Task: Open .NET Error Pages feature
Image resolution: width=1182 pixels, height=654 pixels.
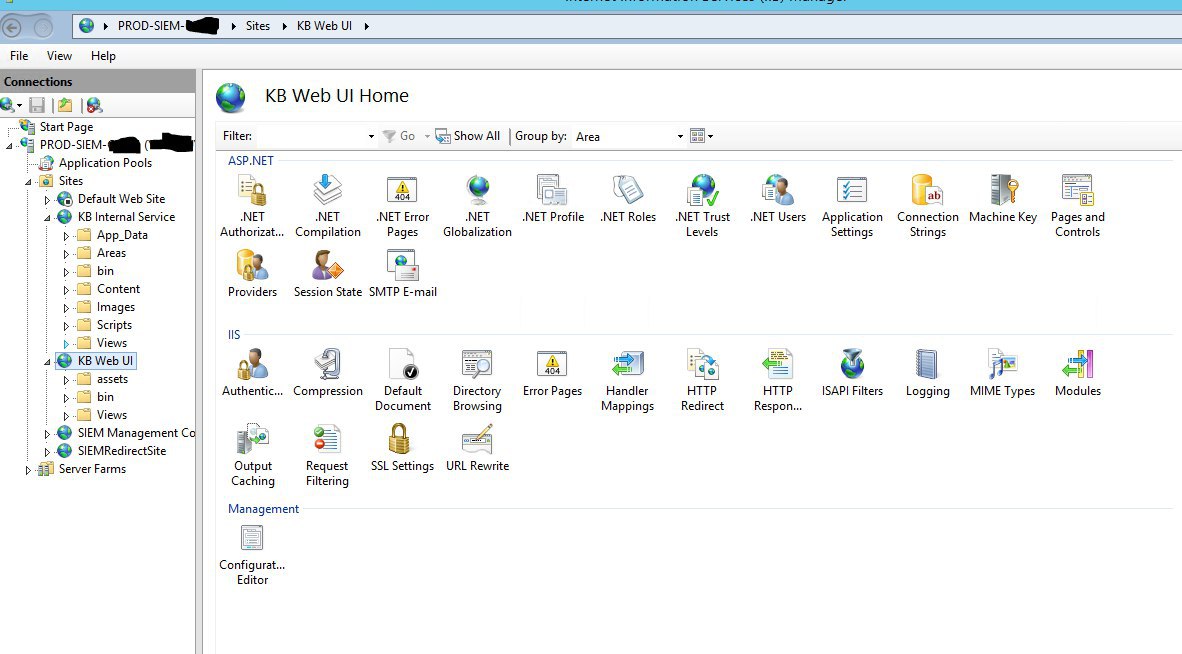Action: [402, 206]
